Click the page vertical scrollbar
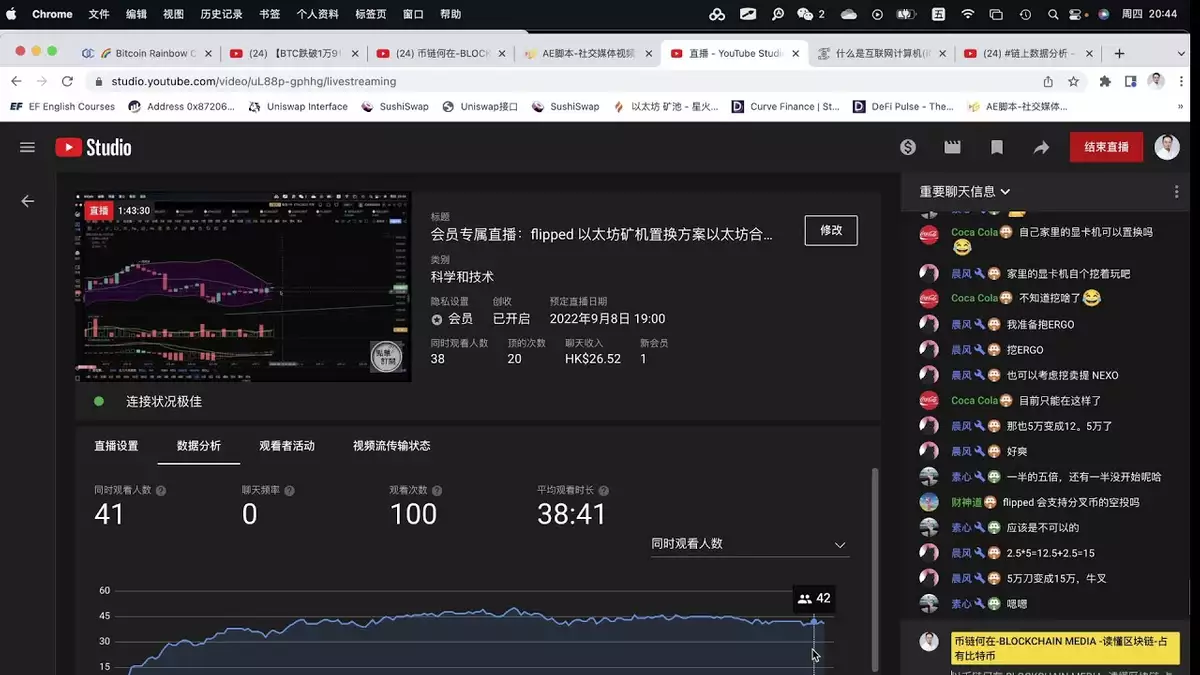The height and width of the screenshot is (675, 1200). pos(875,568)
